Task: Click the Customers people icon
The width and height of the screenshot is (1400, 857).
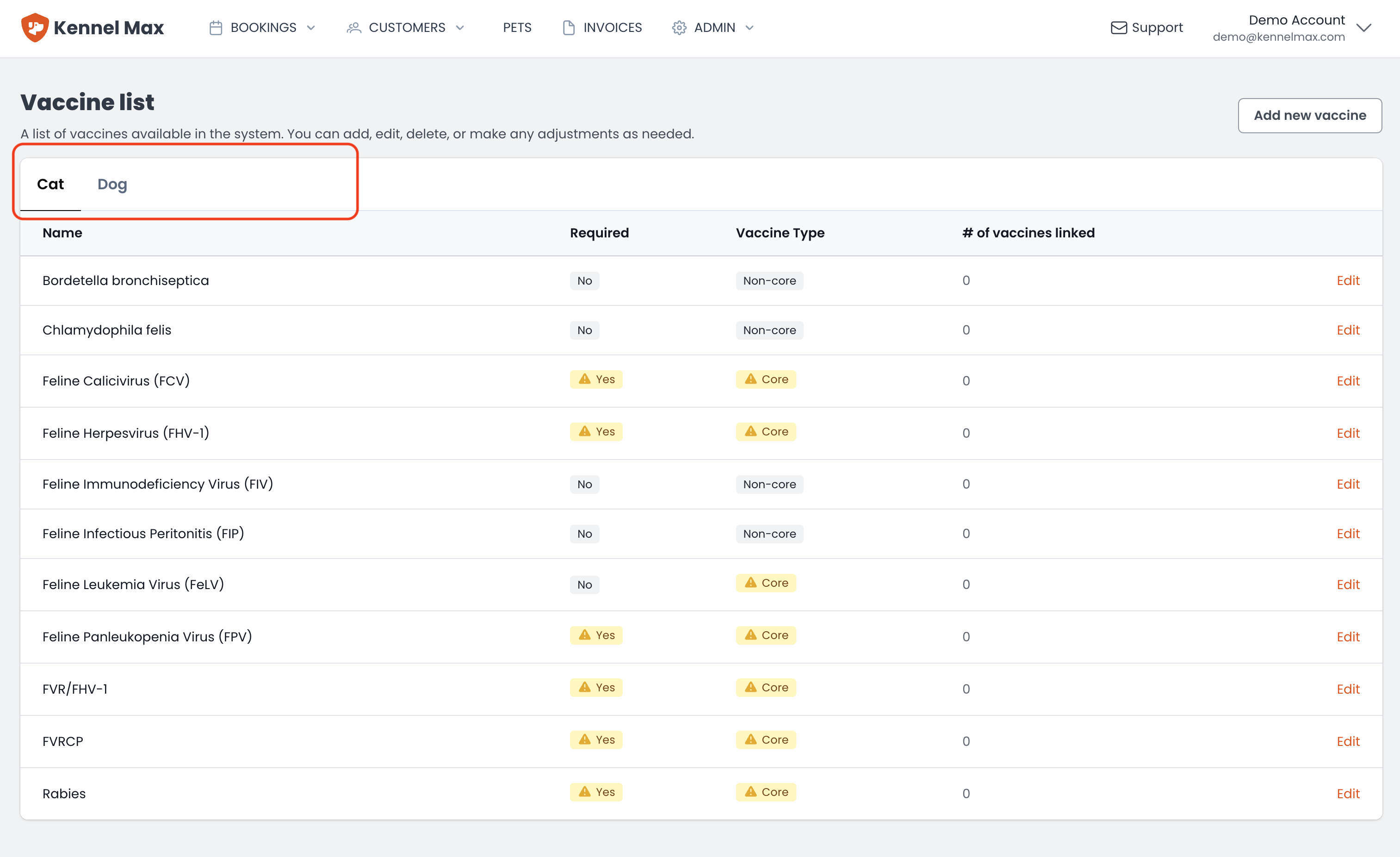Action: click(x=354, y=28)
